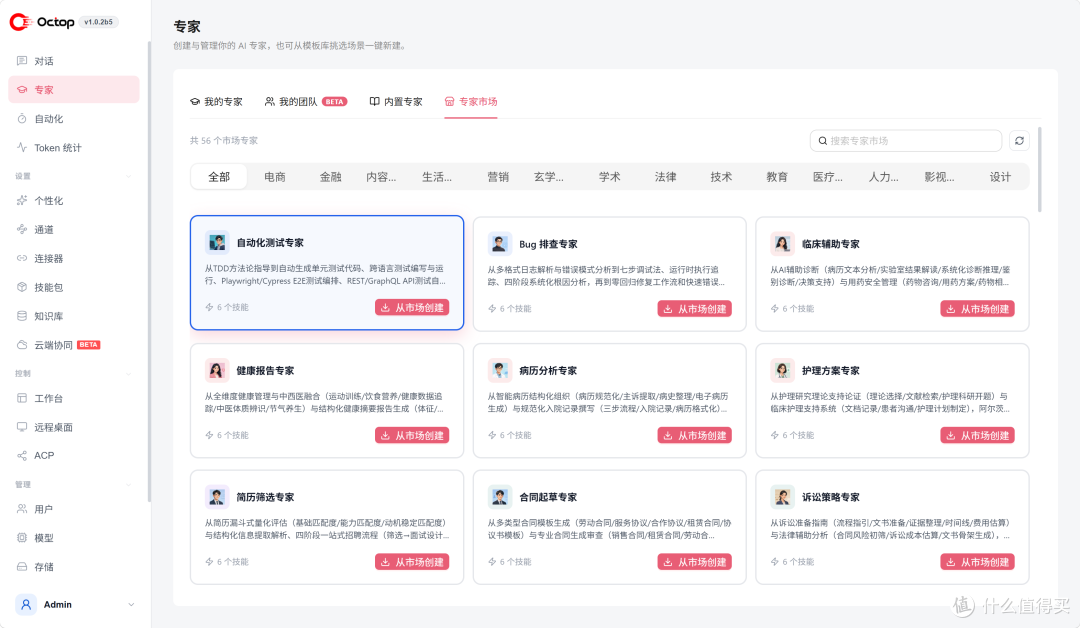Open the 远程桌面 monitor icon
The width and height of the screenshot is (1080, 628).
point(22,427)
